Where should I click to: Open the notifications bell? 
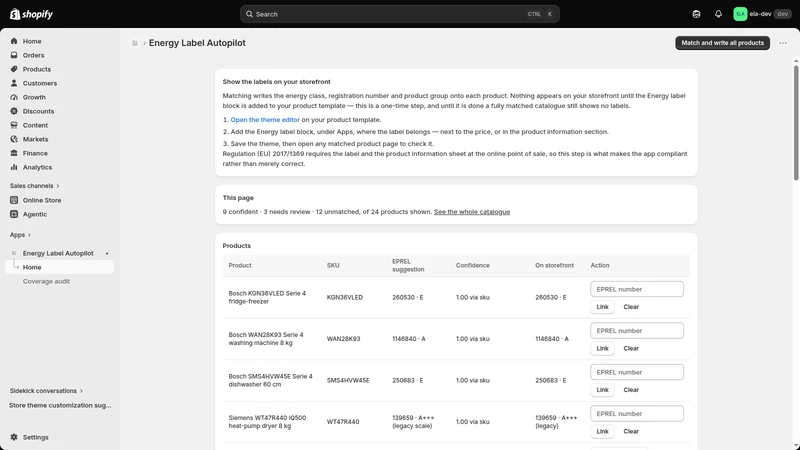coord(718,14)
